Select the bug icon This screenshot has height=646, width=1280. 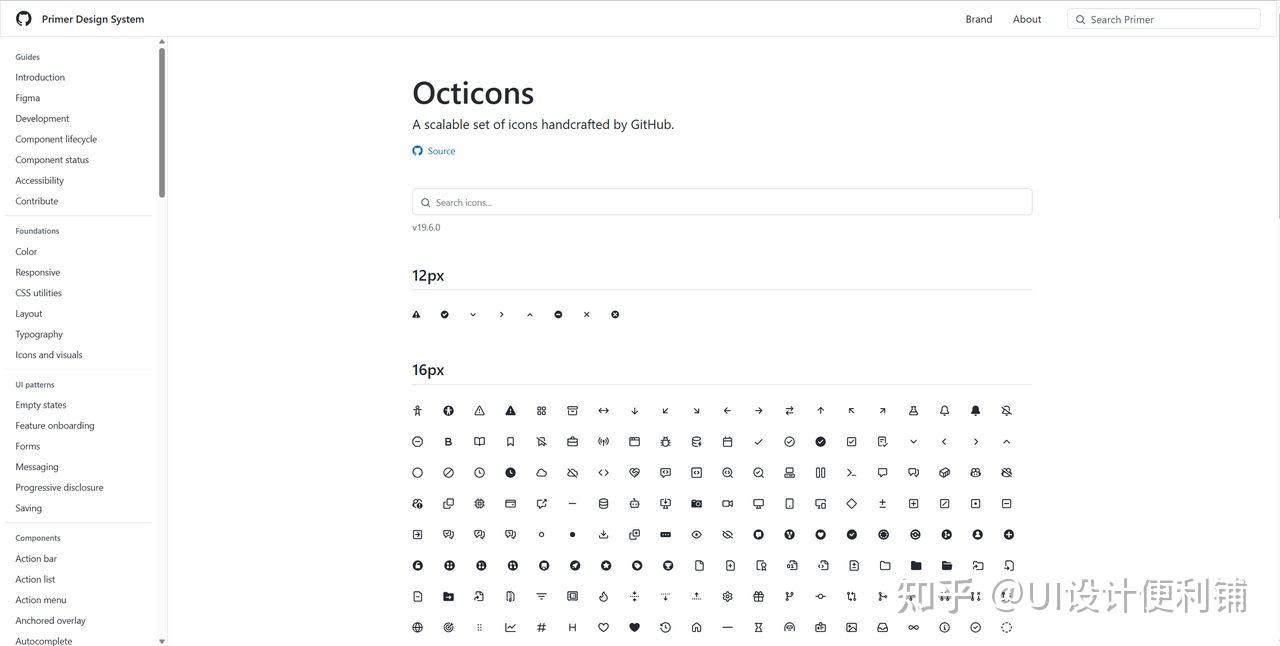point(665,442)
